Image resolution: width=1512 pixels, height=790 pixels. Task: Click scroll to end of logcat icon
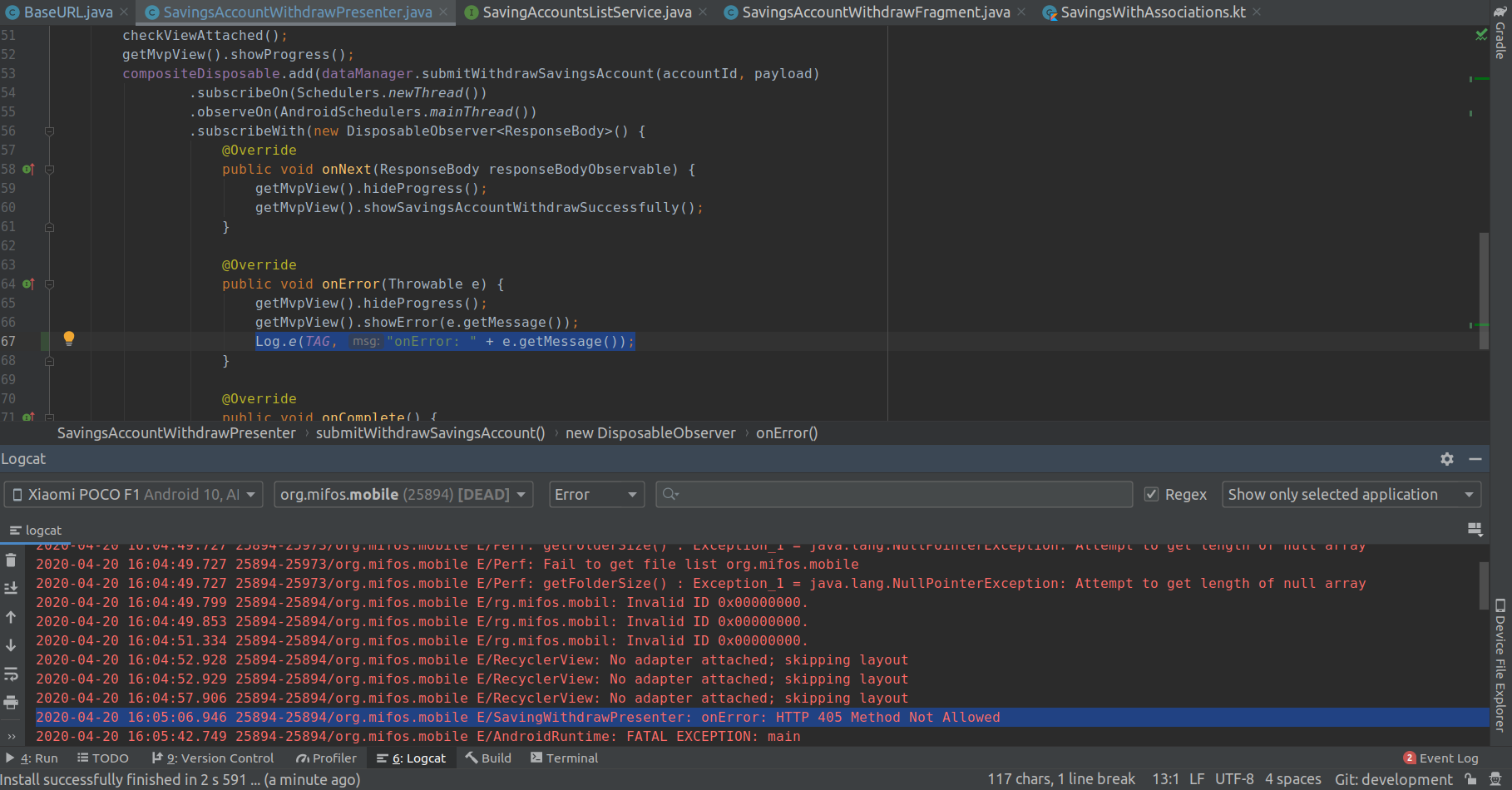click(x=11, y=588)
